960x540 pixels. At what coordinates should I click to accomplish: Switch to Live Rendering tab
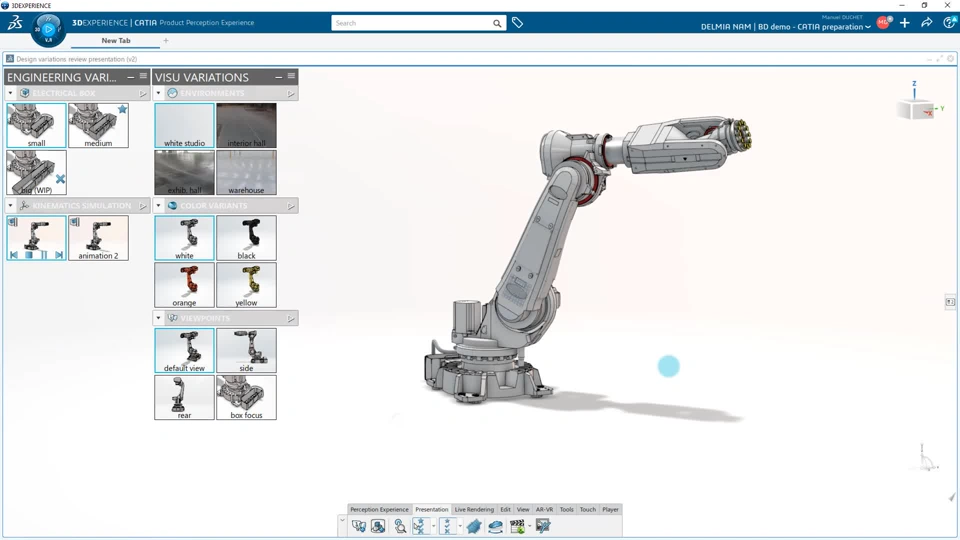[474, 509]
